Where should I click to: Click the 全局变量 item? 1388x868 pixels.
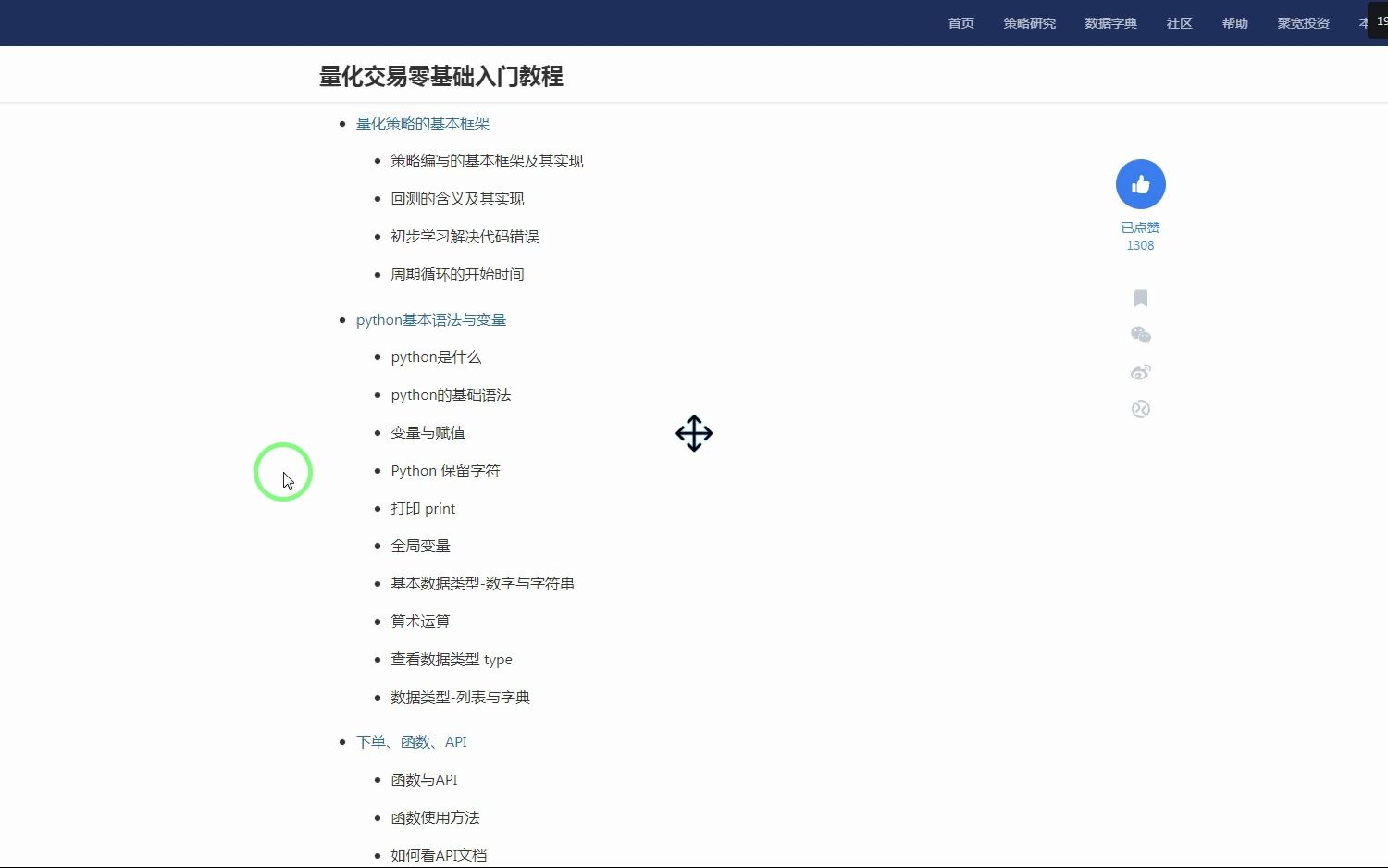[x=420, y=545]
